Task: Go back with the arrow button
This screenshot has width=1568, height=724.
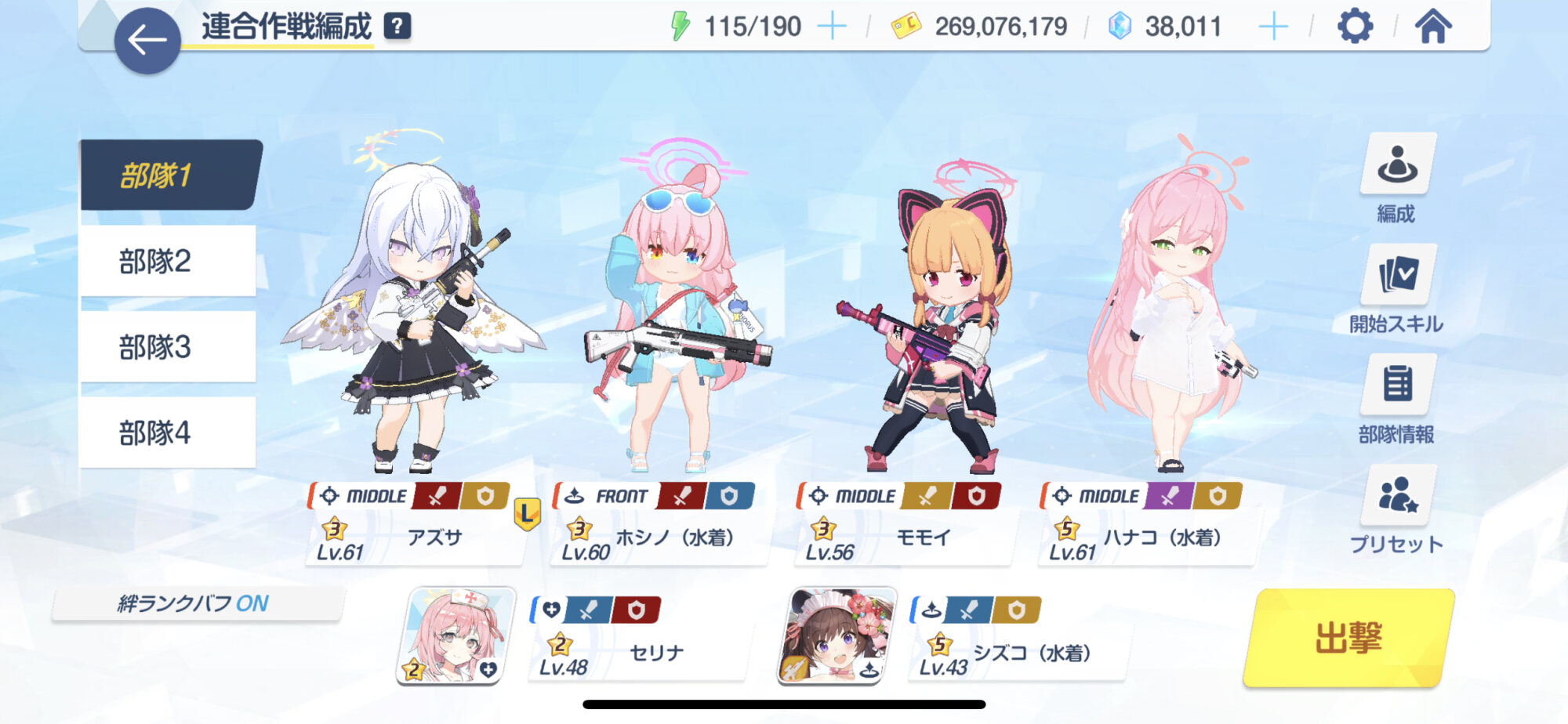Action: click(147, 41)
